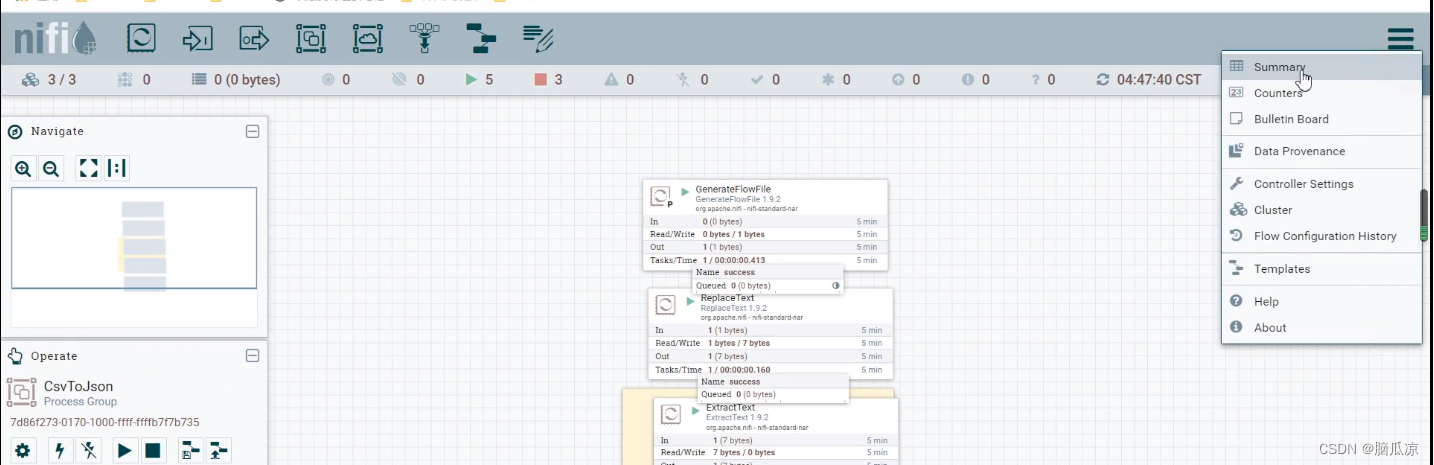Click the stopped components count 3
This screenshot has height=465, width=1434.
pos(549,80)
